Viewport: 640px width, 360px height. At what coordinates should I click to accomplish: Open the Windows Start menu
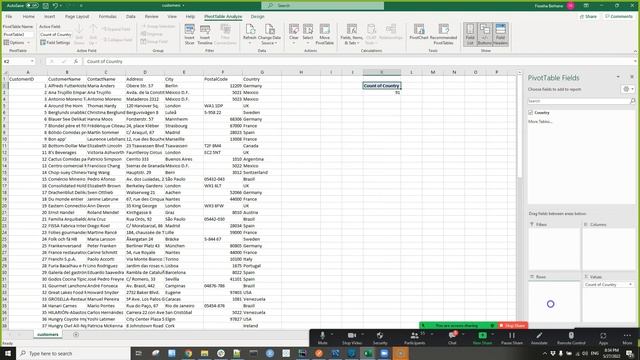8,353
